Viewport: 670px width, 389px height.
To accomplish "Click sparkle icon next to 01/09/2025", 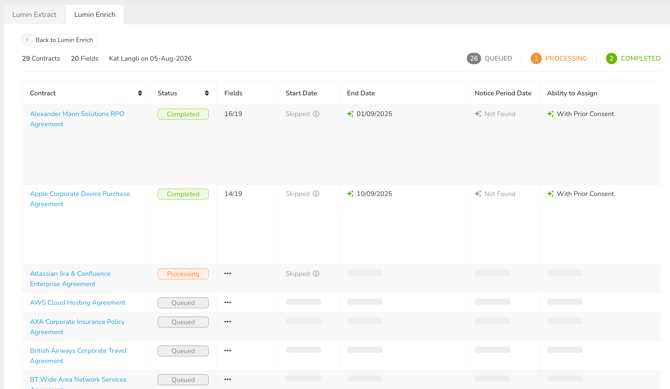I will (x=350, y=114).
